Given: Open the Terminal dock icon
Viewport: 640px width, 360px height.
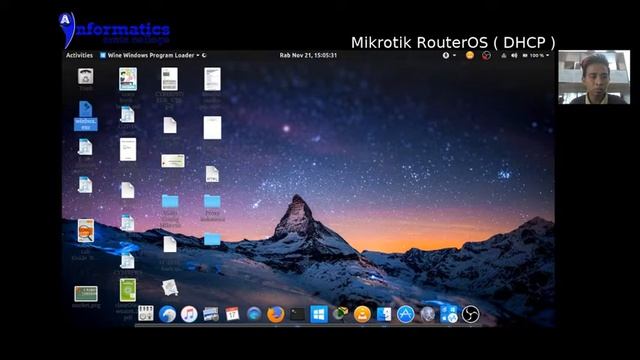Looking at the screenshot, I should click(x=297, y=314).
